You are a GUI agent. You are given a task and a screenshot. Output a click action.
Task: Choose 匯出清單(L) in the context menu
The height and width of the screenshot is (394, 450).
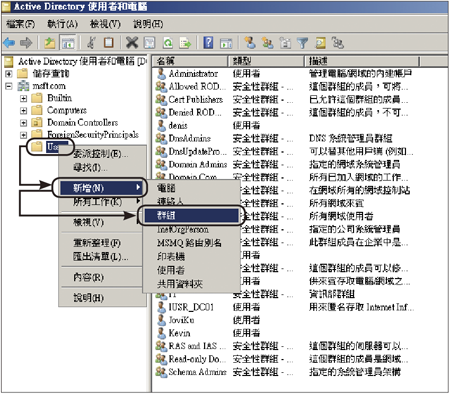[102, 257]
